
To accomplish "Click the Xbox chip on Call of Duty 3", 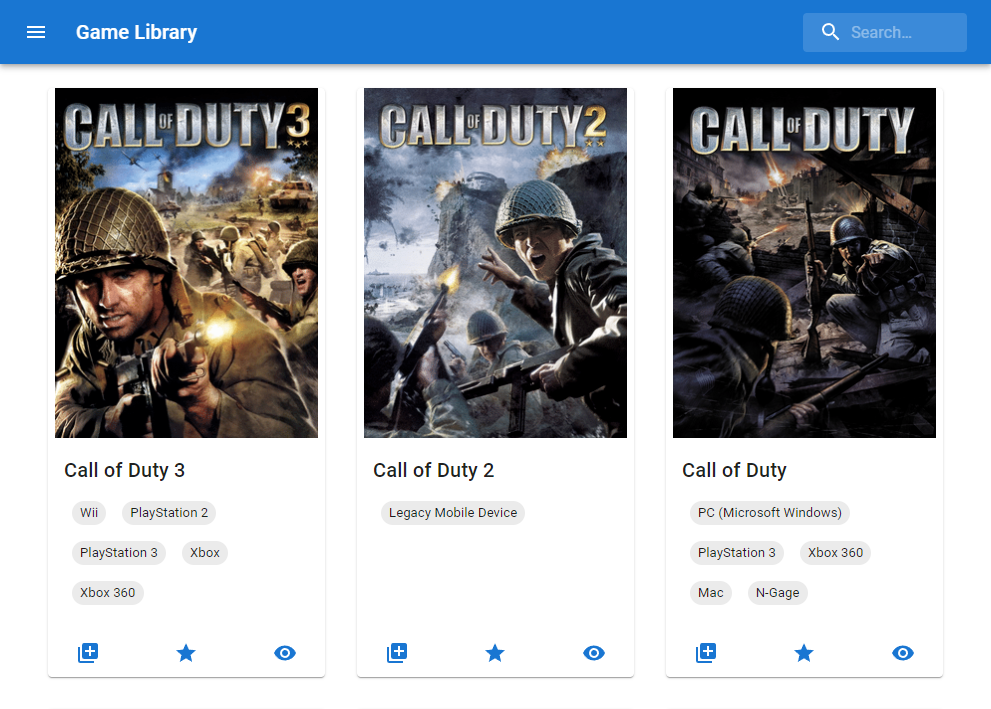I will coord(205,553).
